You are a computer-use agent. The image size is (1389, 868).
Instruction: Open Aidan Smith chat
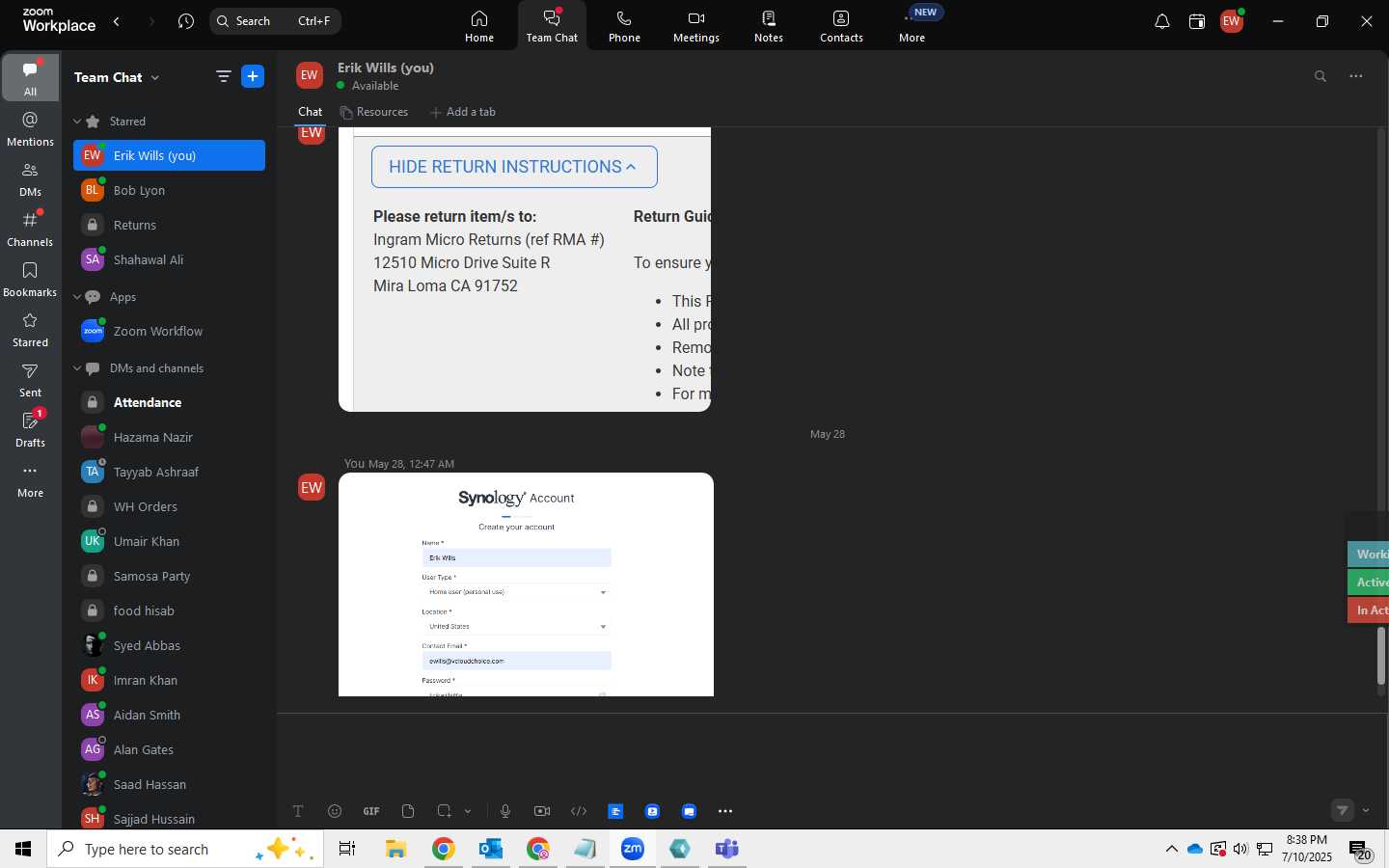tap(169, 715)
